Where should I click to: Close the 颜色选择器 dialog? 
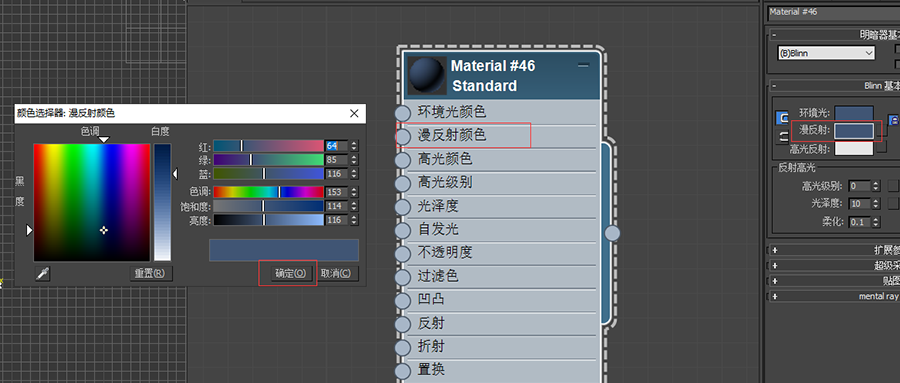(x=354, y=113)
